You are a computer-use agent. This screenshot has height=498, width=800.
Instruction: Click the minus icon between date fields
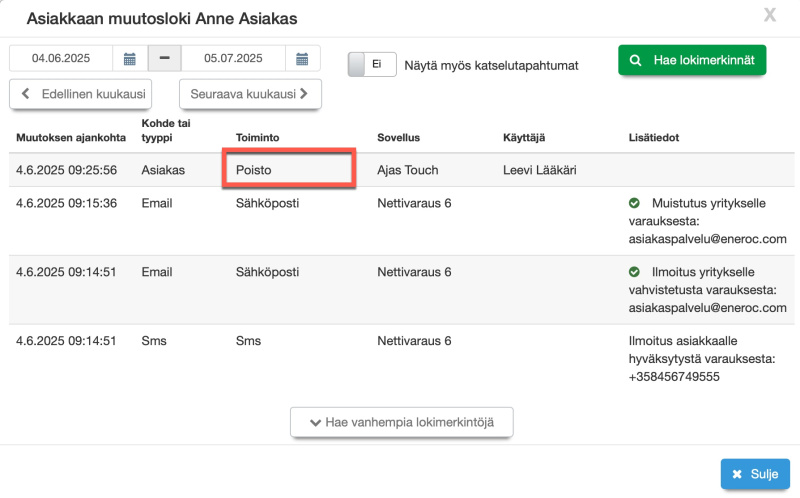tap(164, 59)
